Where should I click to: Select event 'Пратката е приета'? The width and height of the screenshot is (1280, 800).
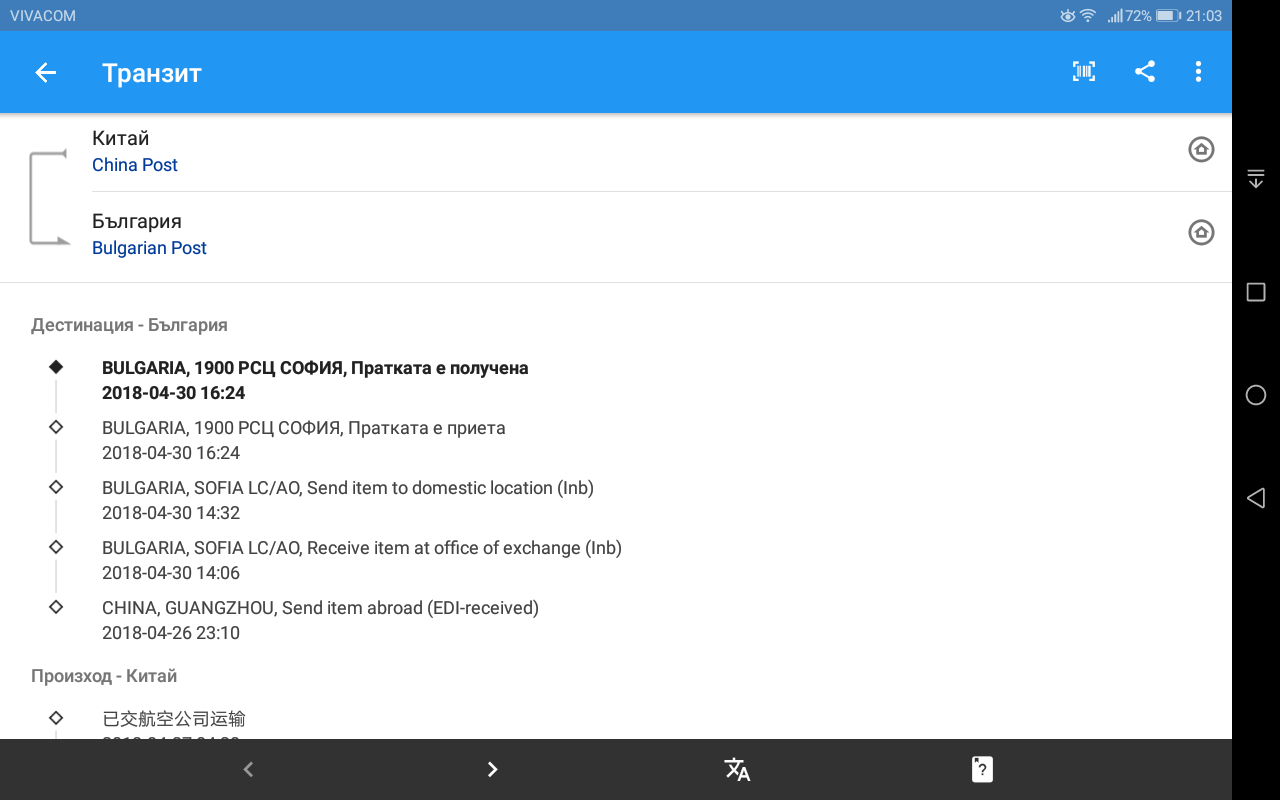[304, 440]
